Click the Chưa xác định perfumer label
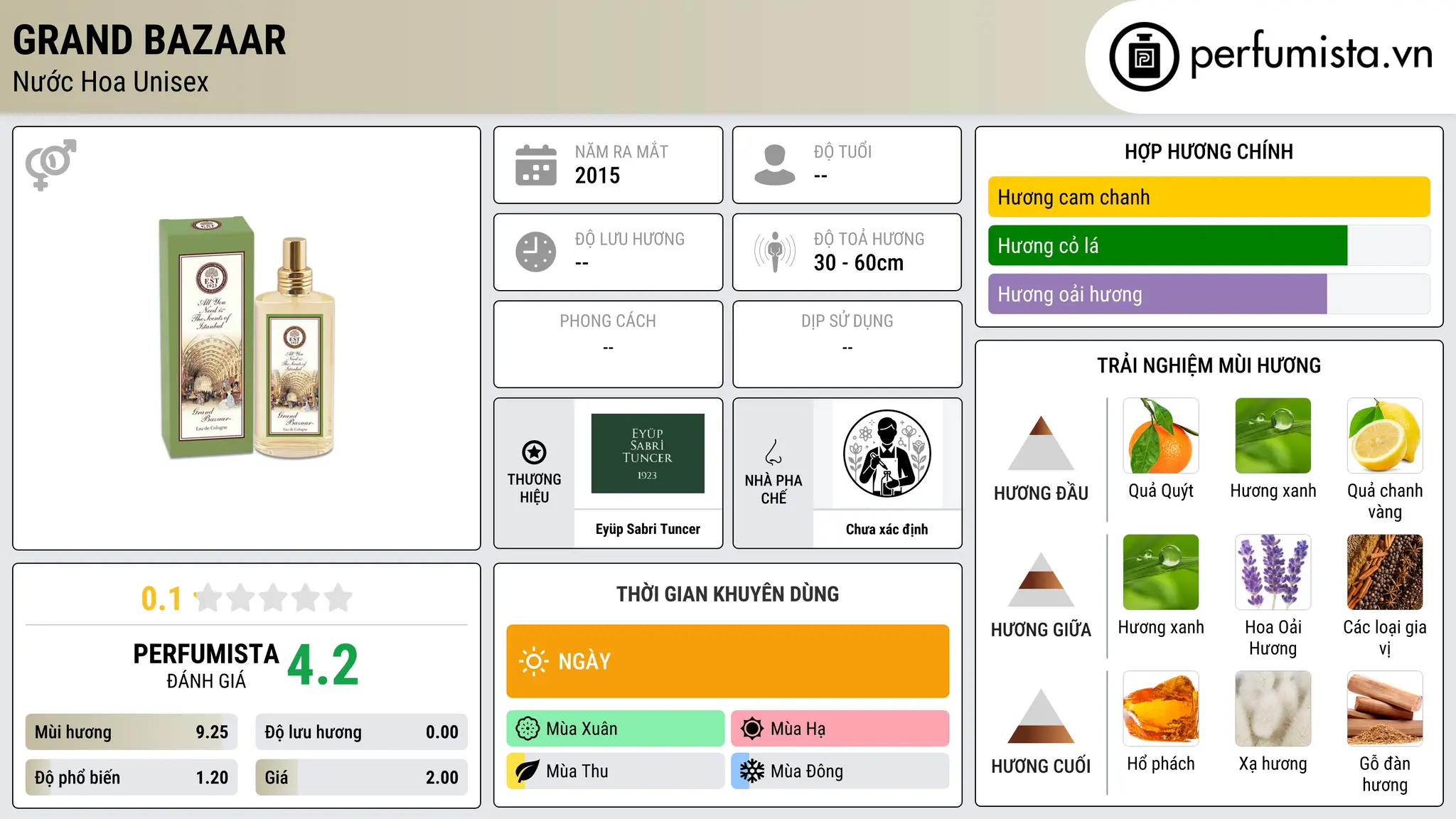 click(887, 529)
